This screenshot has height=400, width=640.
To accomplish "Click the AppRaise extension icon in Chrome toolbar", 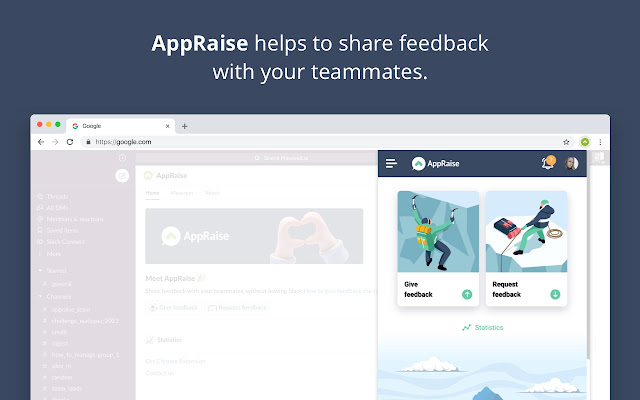I will 585,142.
